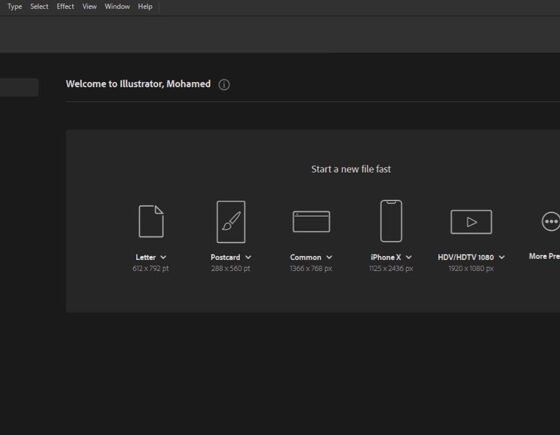Click the 612 x 792 pt size text
Viewport: 560px width, 435px height.
(150, 268)
